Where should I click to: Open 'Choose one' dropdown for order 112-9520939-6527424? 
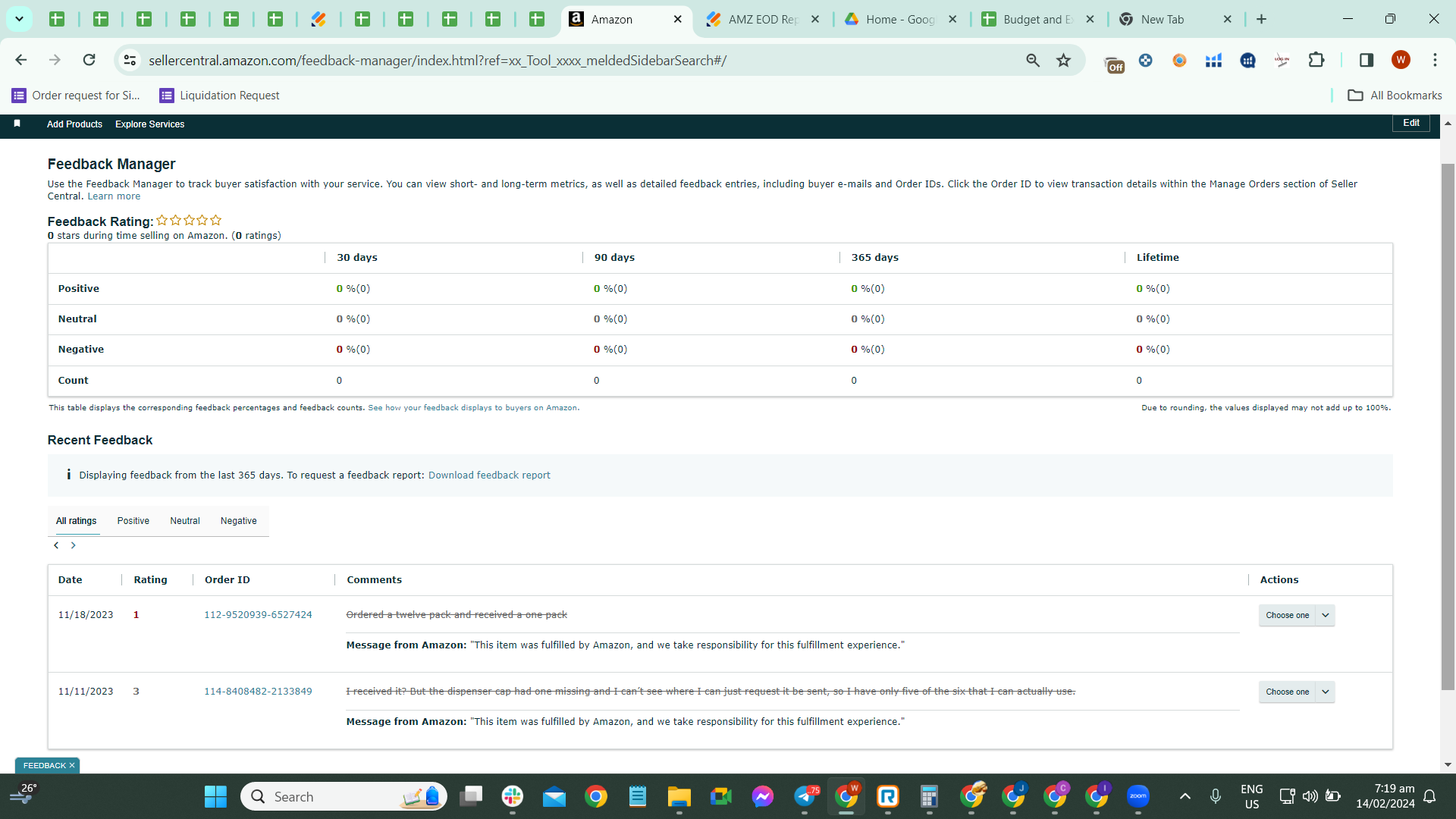[1297, 615]
